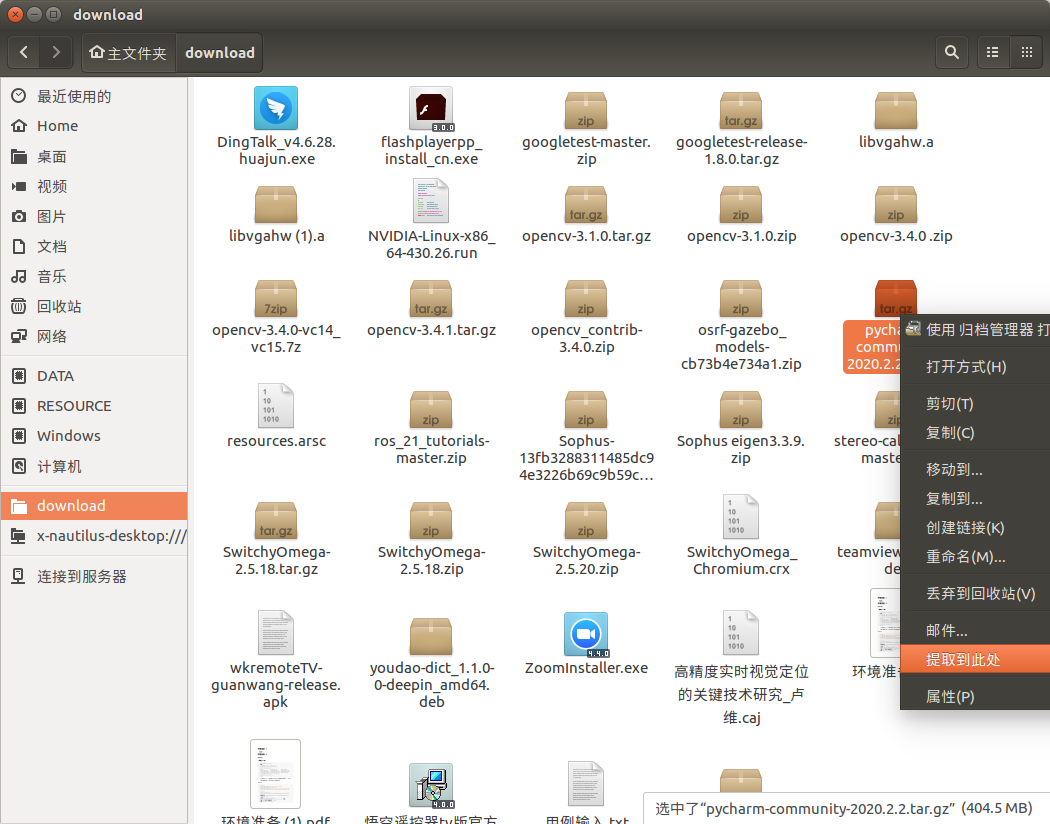Select opencv_contrib-3.4.0.zip archive icon

coord(586,299)
